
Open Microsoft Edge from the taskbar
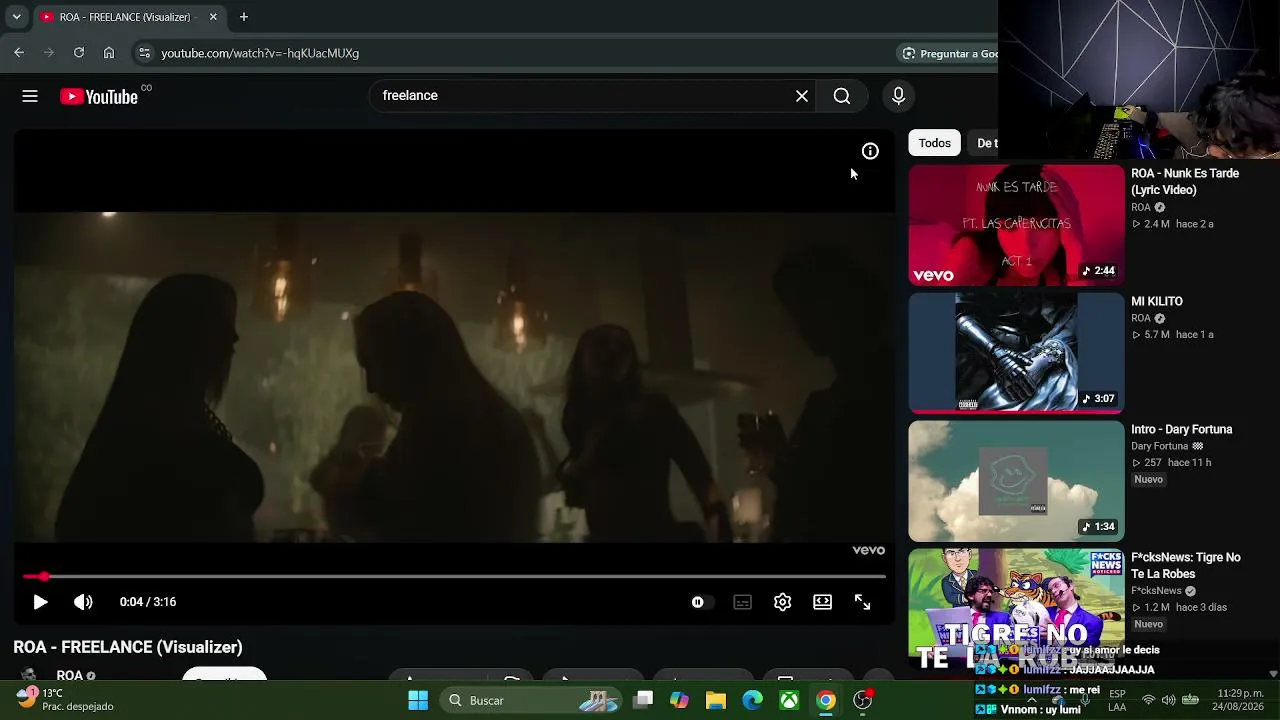(753, 700)
